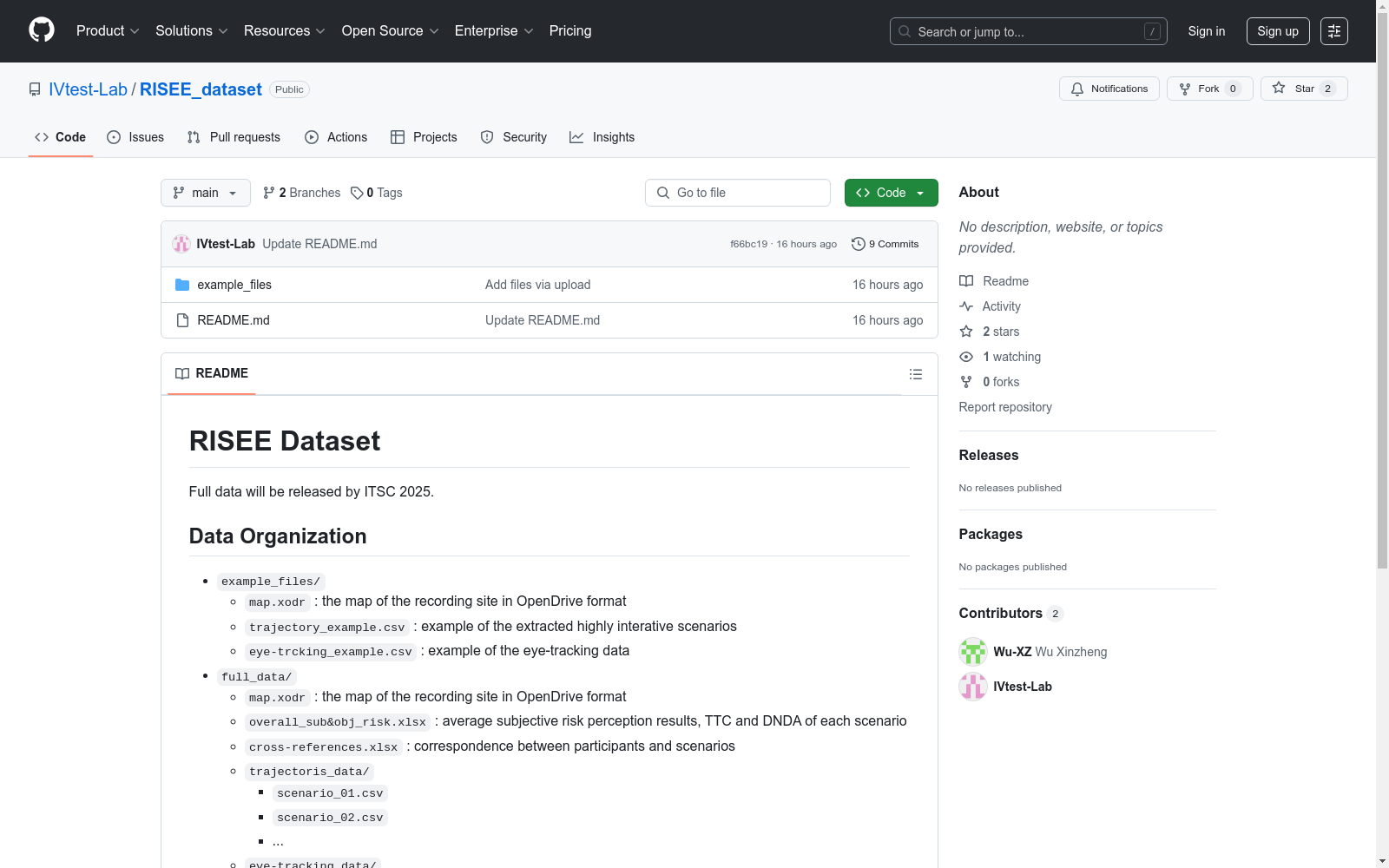Open the Security tab
The image size is (1389, 868).
tap(514, 137)
